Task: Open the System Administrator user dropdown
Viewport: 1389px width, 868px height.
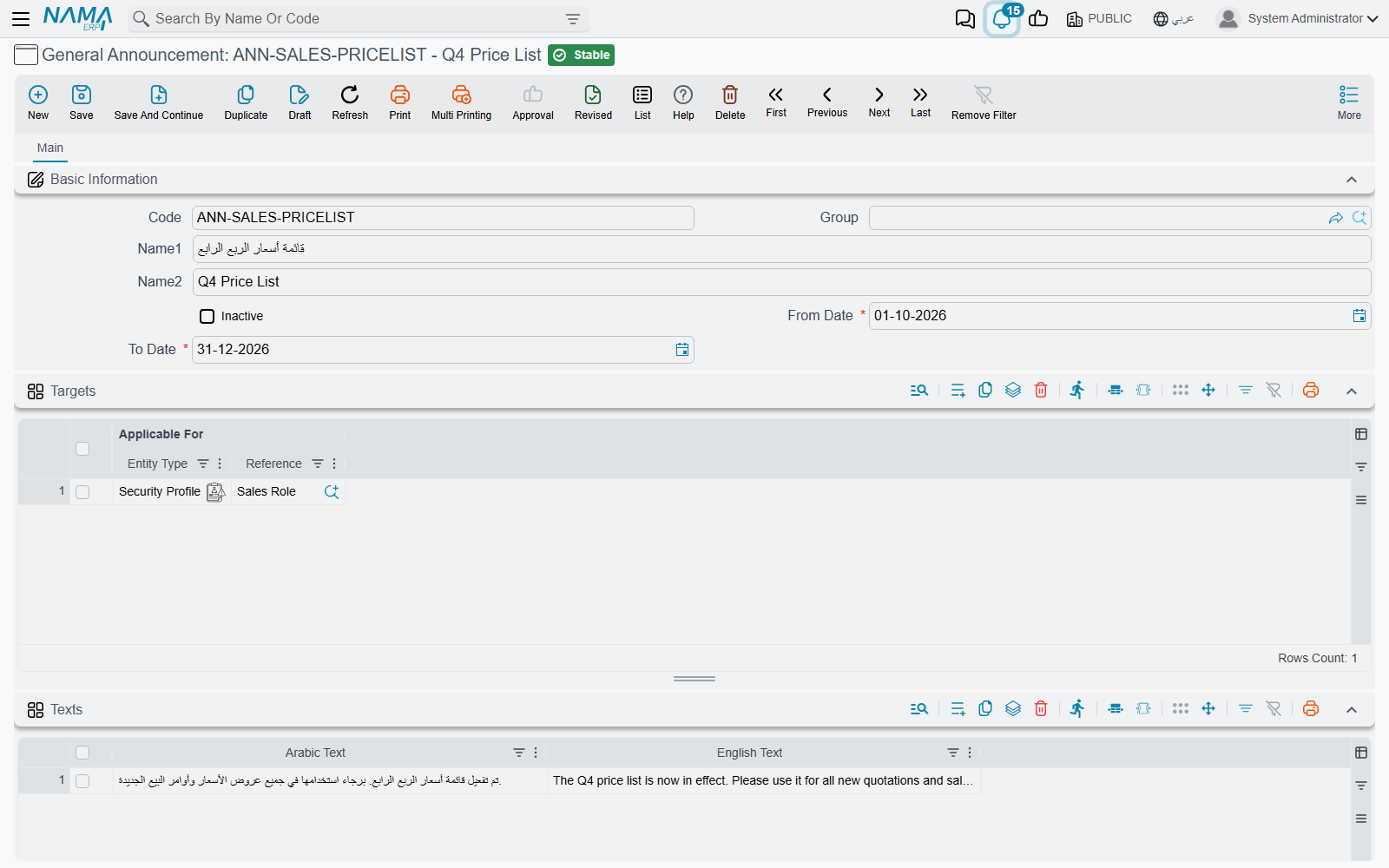Action: [x=1298, y=18]
